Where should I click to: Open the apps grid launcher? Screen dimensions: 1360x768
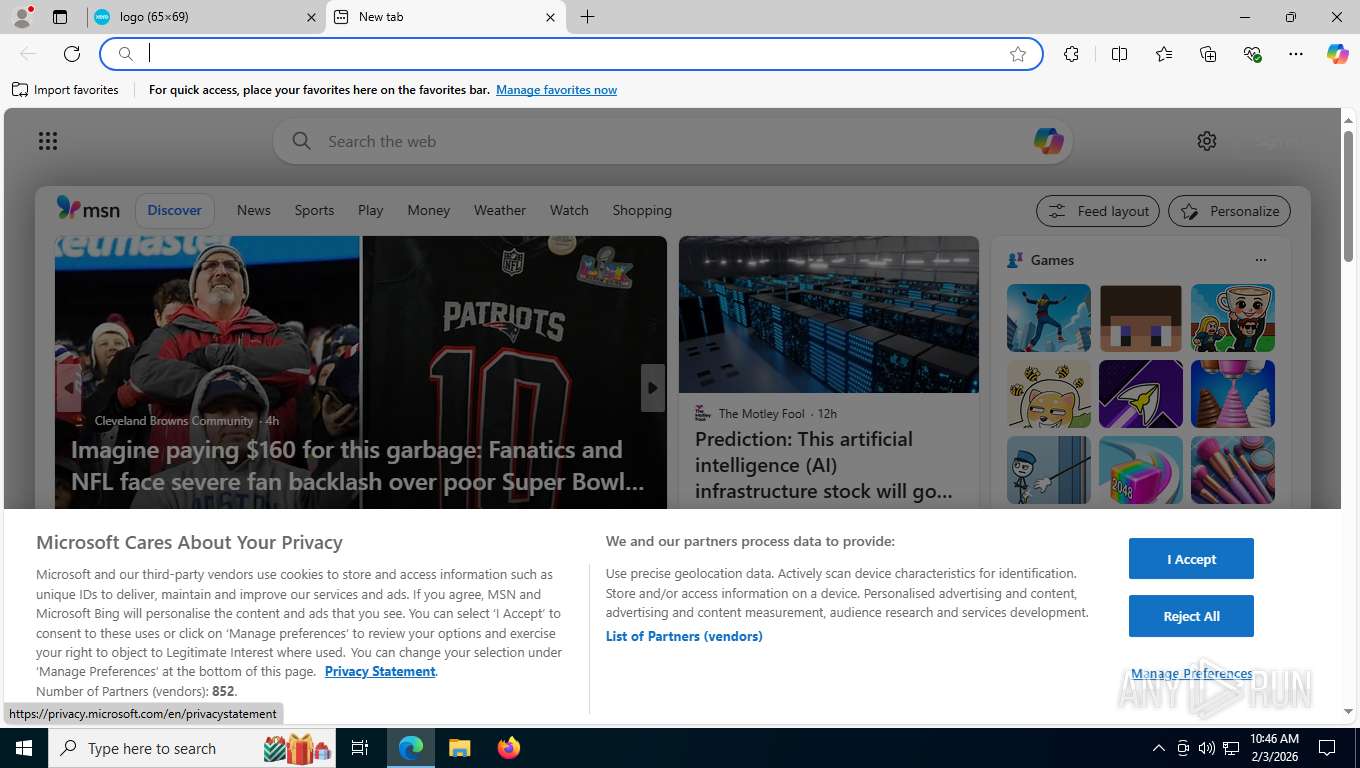(48, 141)
